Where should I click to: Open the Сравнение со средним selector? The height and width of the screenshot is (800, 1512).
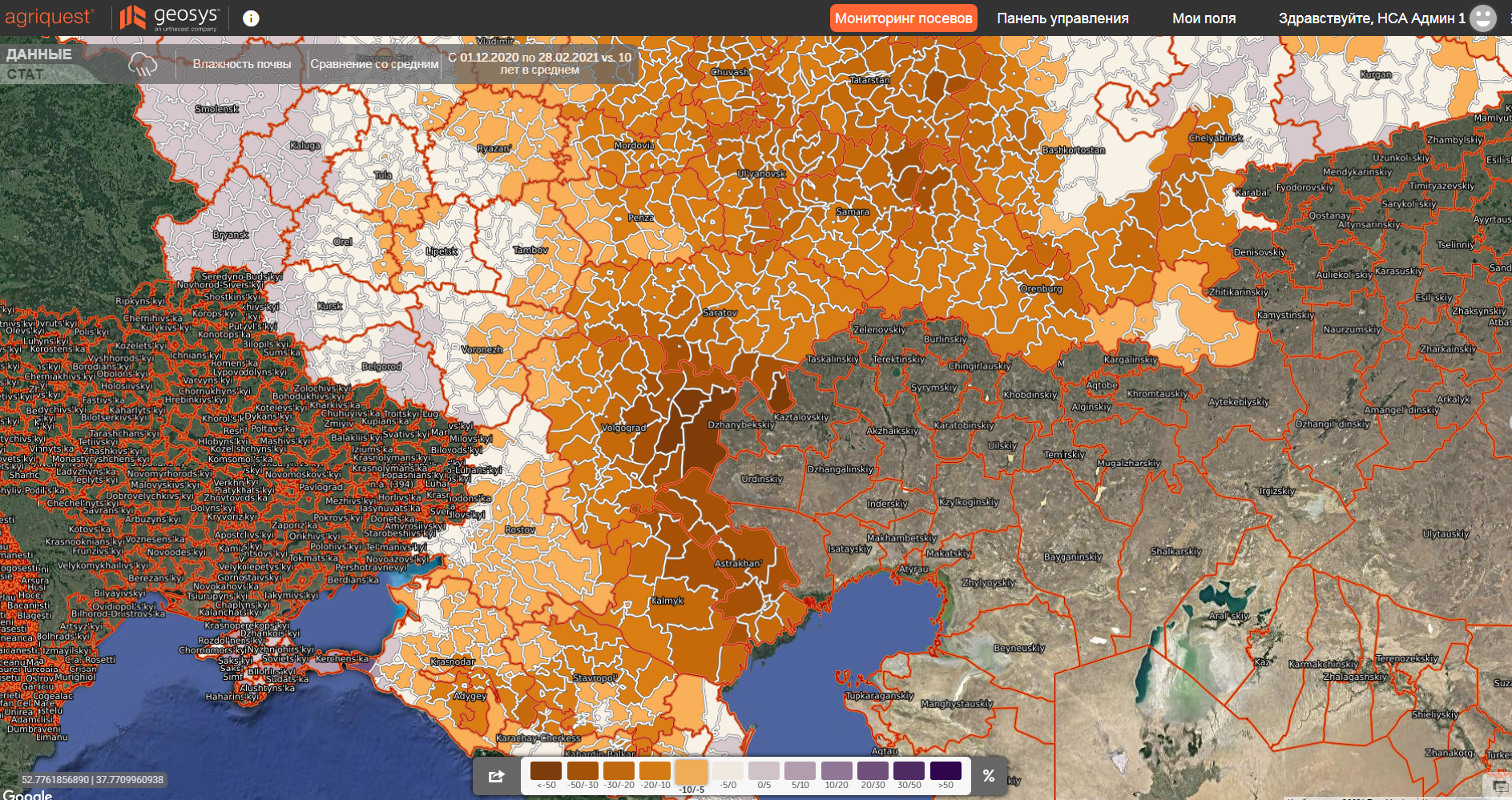[x=374, y=64]
